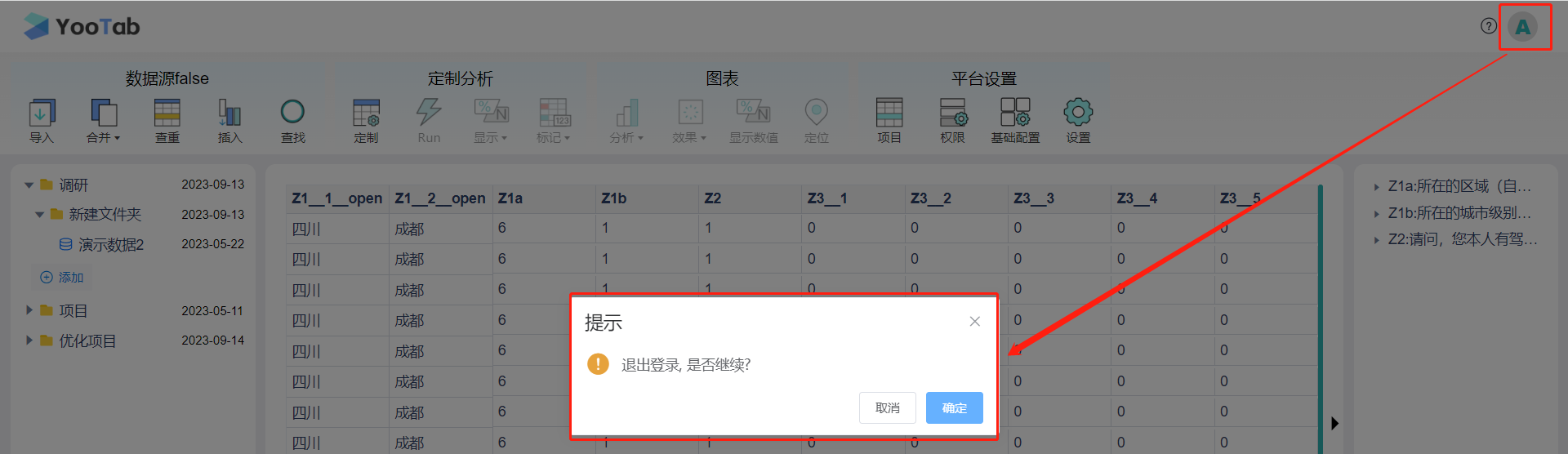1568x454 pixels.
Task: Click the 设置 gear icon
Action: tap(1078, 112)
